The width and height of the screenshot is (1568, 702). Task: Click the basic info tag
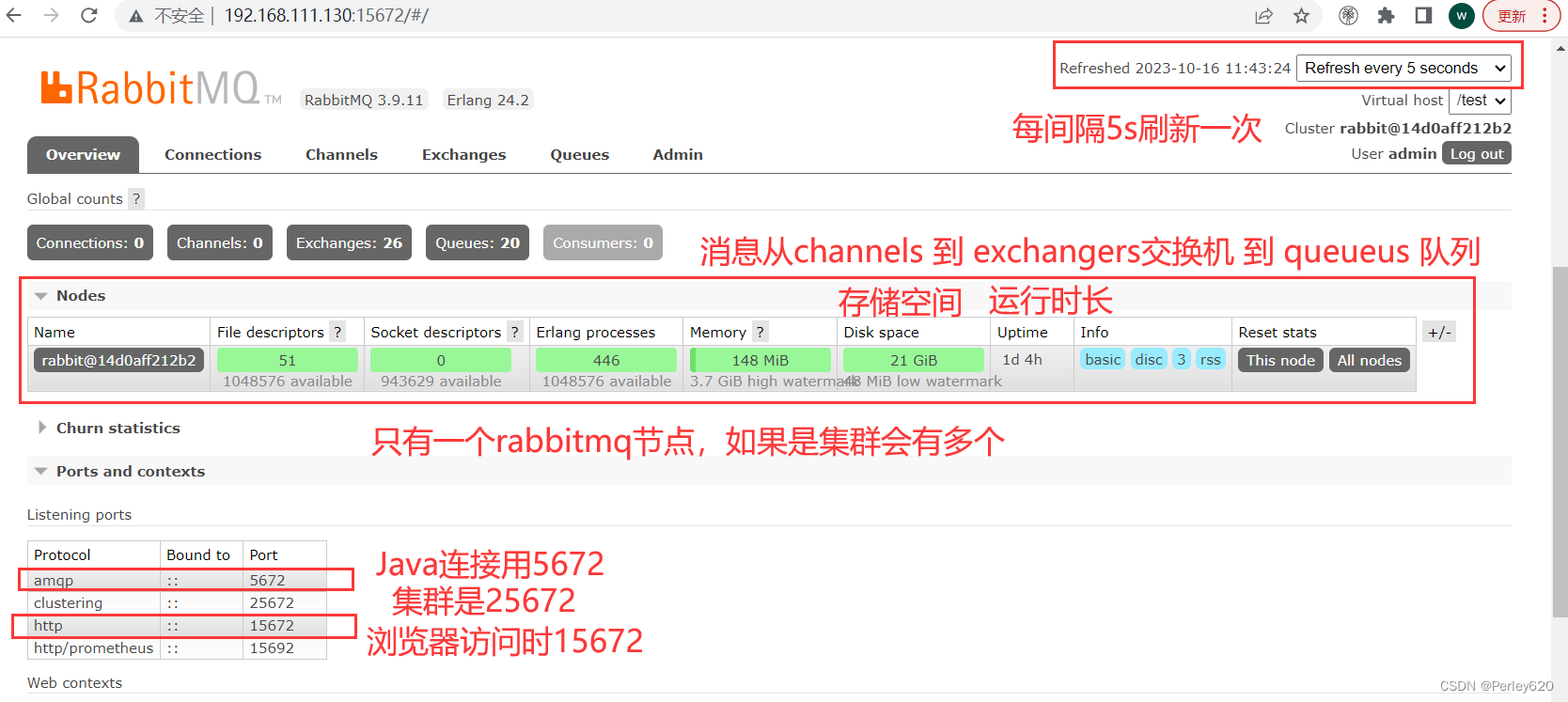point(1103,359)
